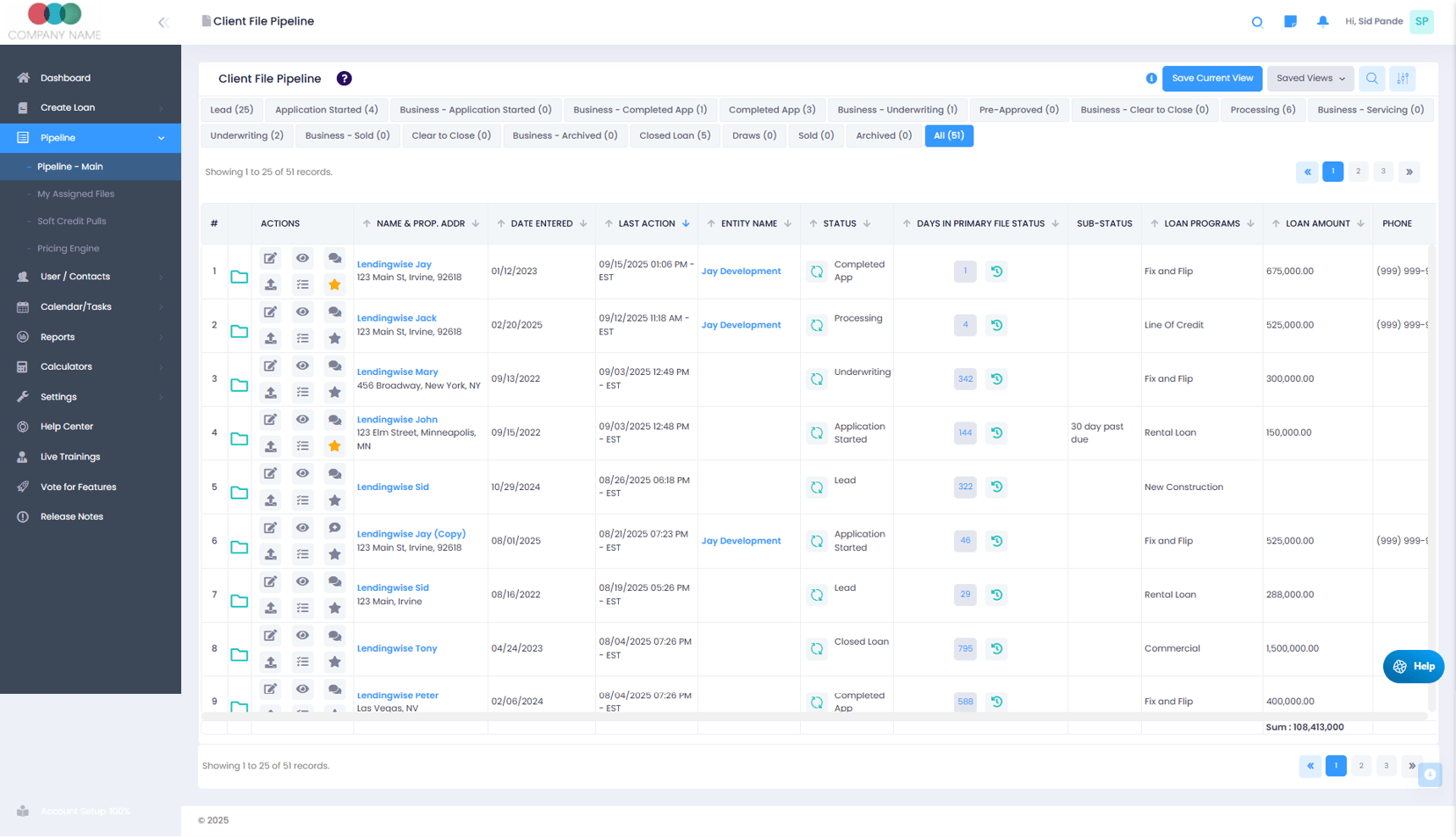Switch to the Underwriting (2) tab
This screenshot has height=837, width=1456.
click(x=246, y=135)
